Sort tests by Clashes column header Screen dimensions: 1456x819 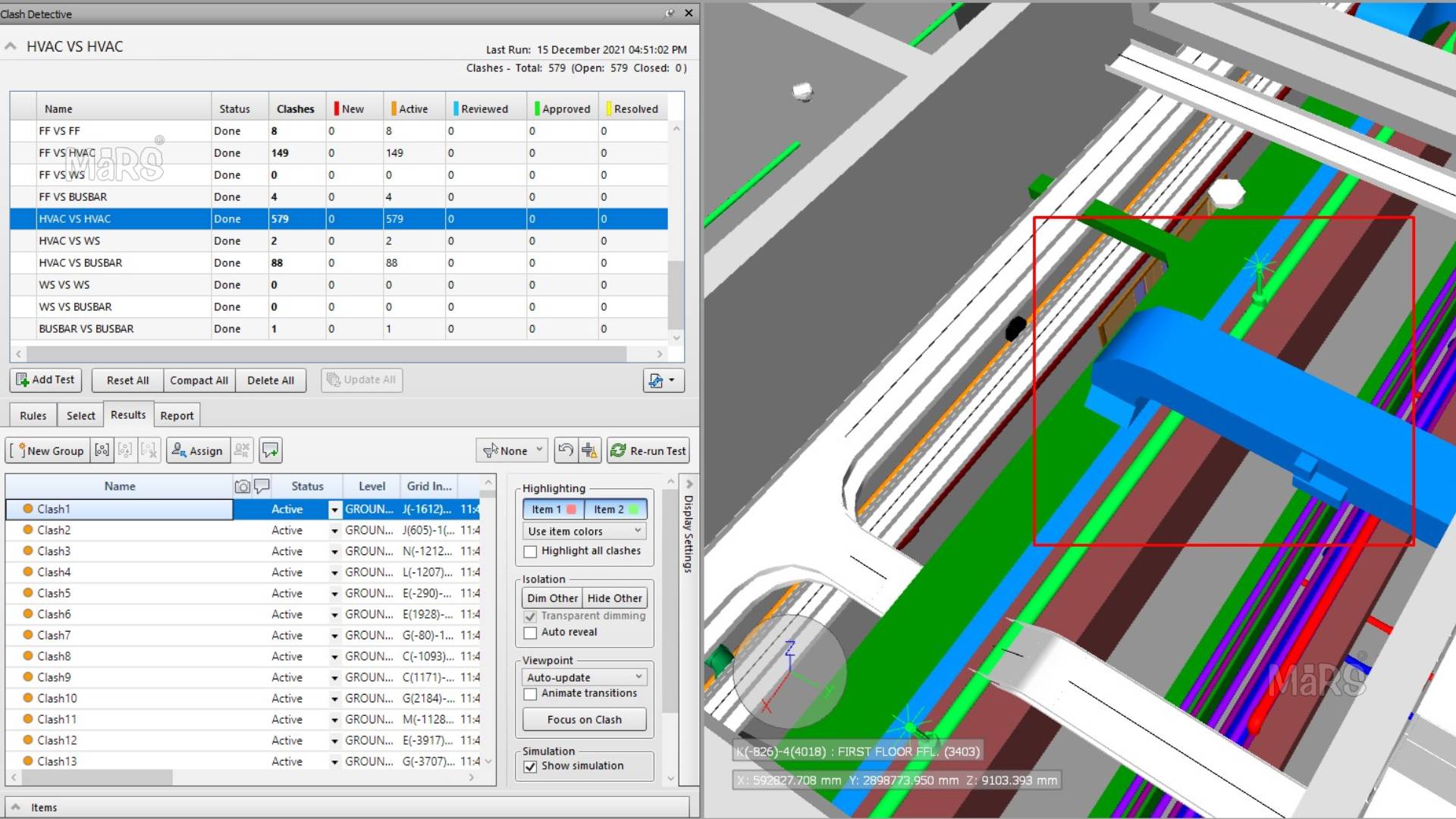click(296, 108)
